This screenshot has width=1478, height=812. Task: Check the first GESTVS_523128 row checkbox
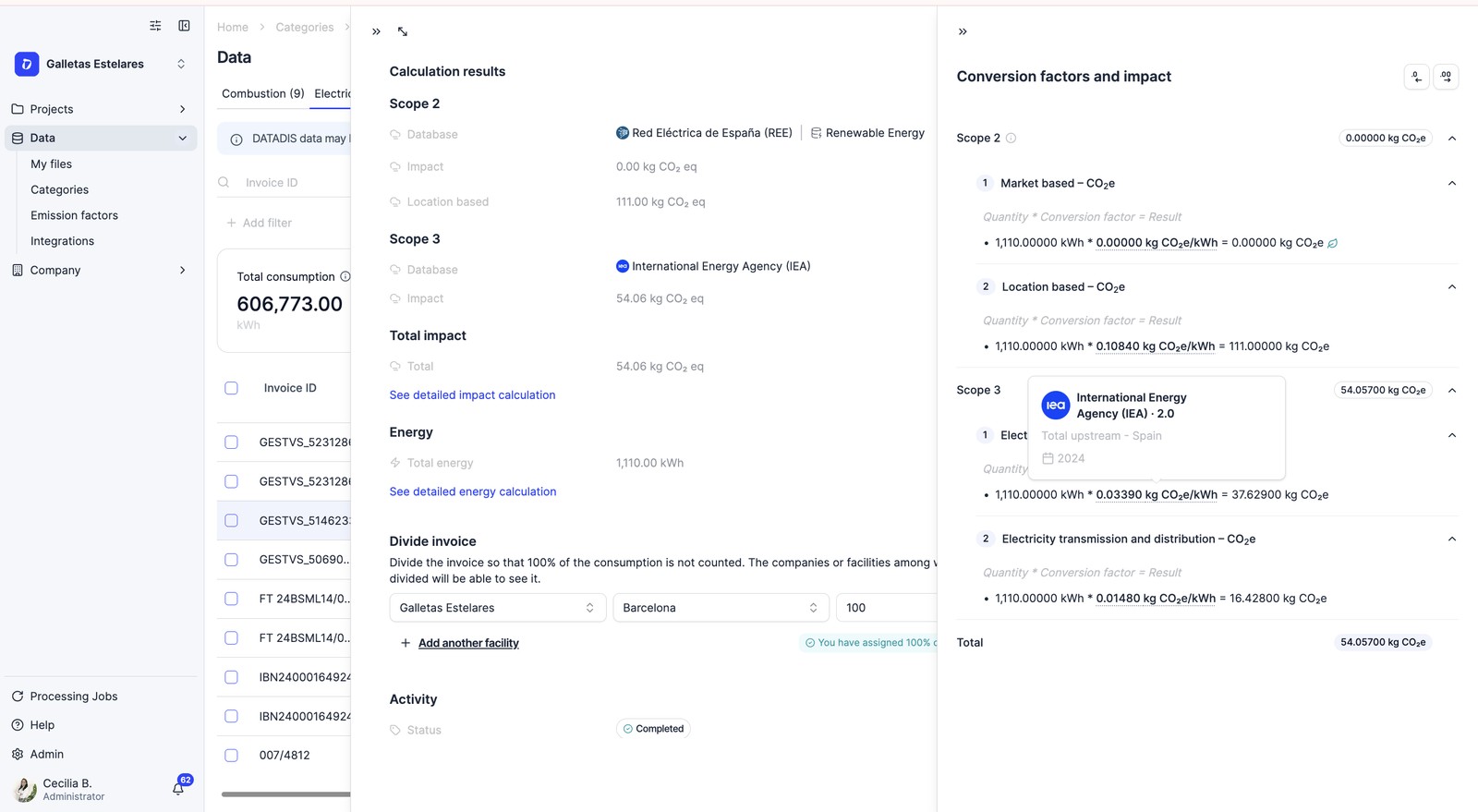[x=232, y=442]
